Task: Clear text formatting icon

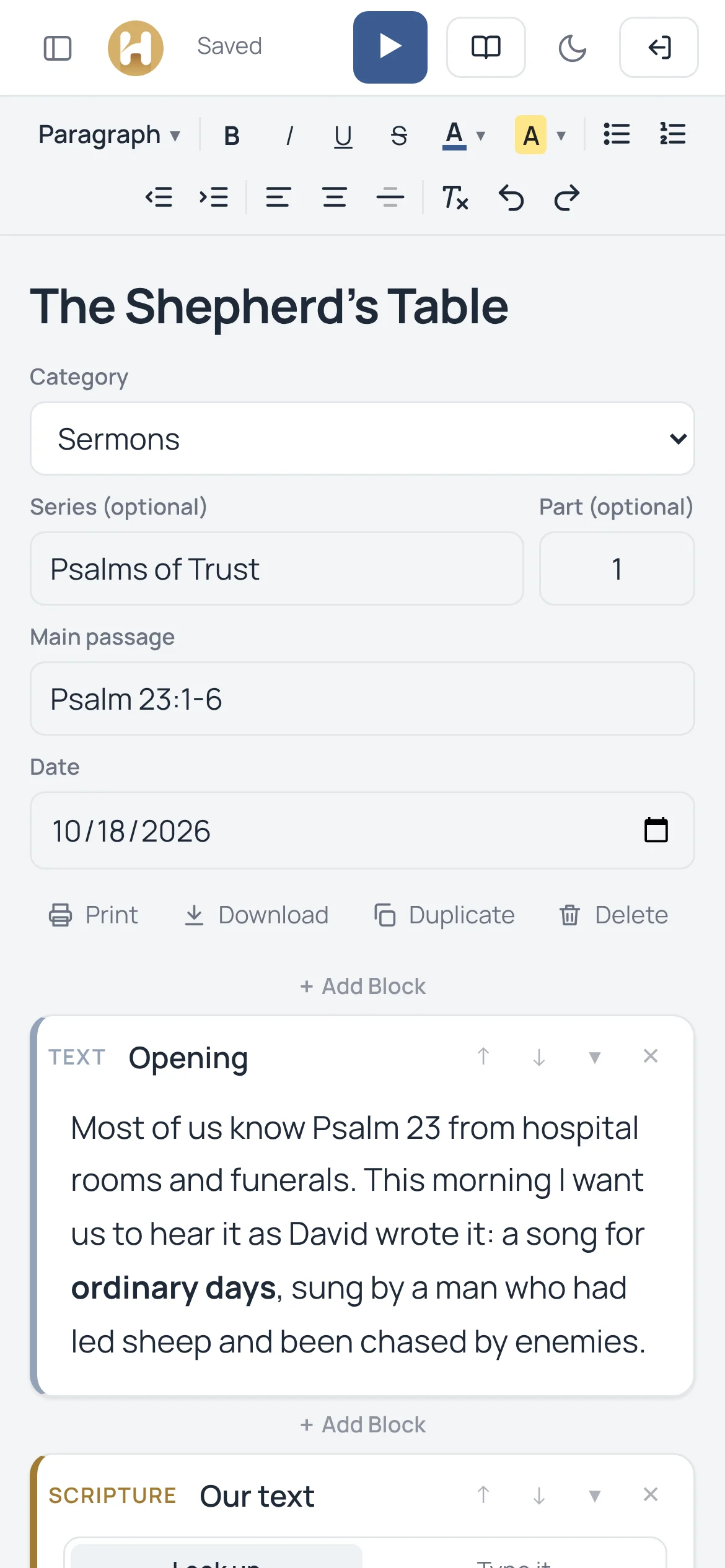Action: point(455,198)
